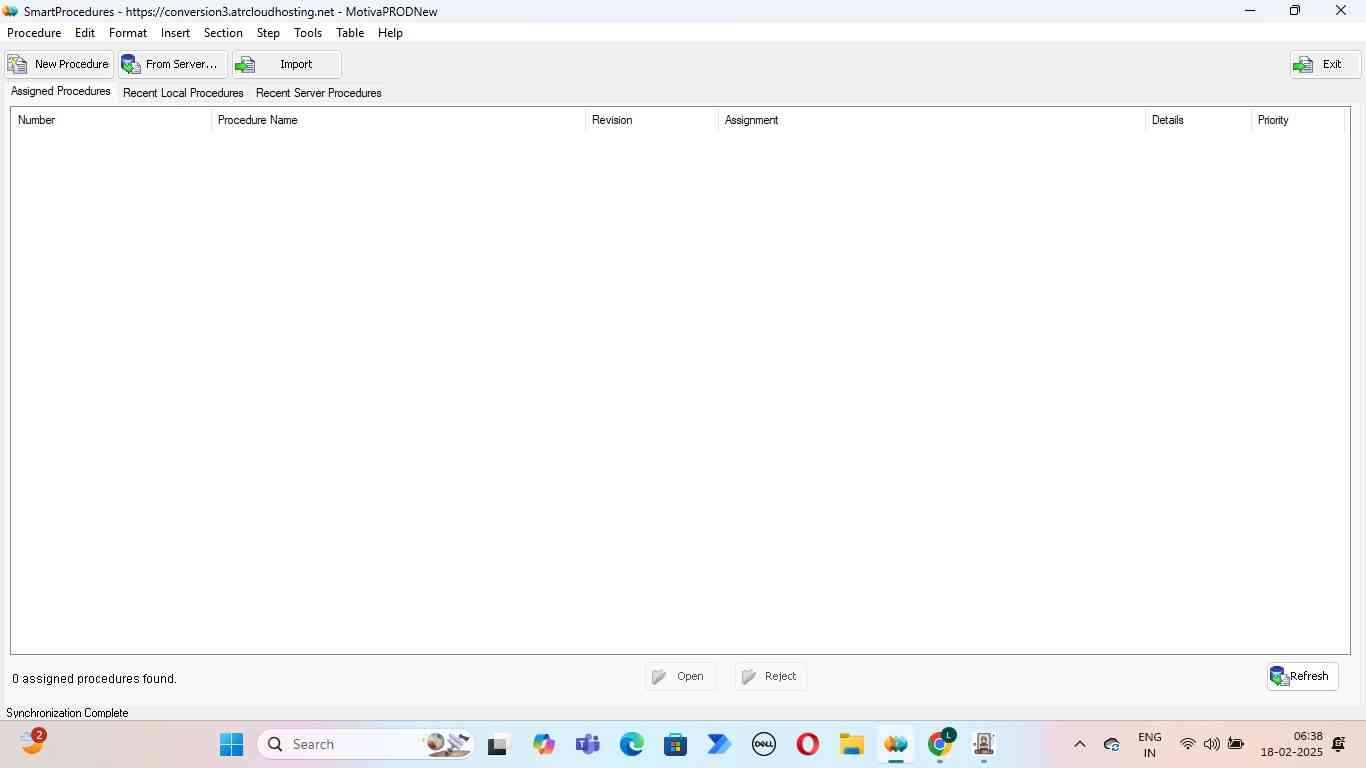Open Task View from the taskbar
The width and height of the screenshot is (1366, 768).
(x=498, y=745)
